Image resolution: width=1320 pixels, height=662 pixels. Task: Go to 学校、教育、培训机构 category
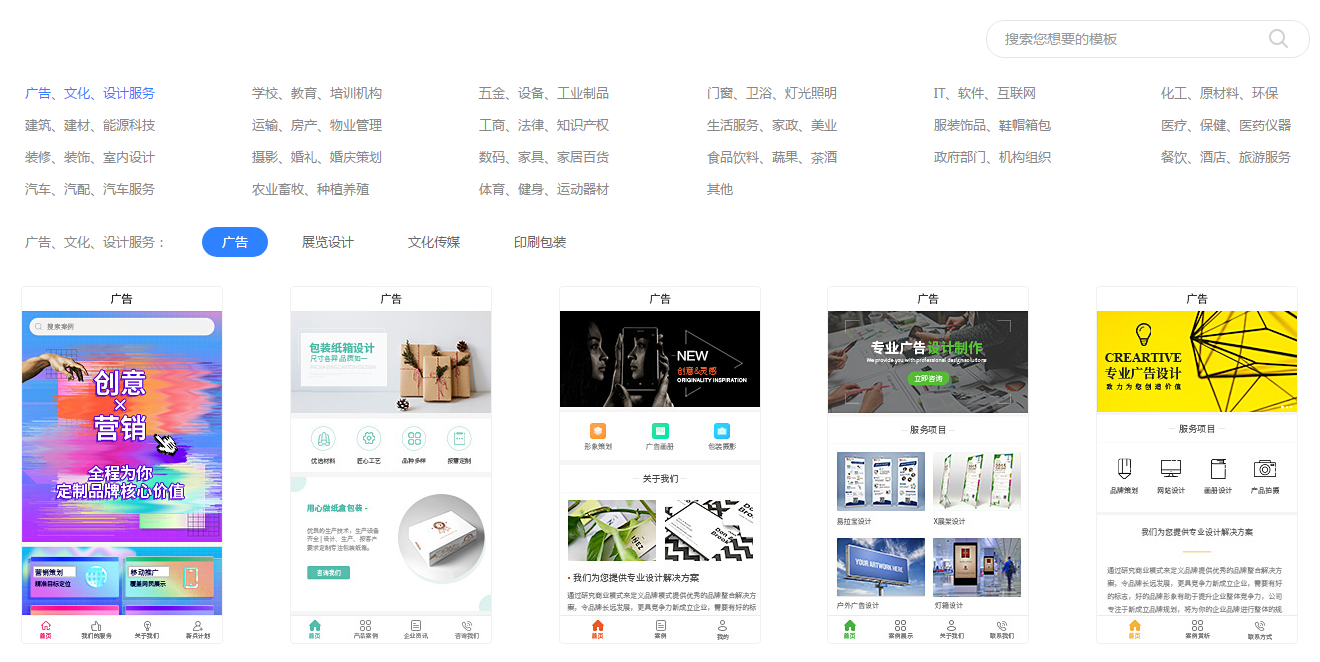pyautogui.click(x=317, y=93)
